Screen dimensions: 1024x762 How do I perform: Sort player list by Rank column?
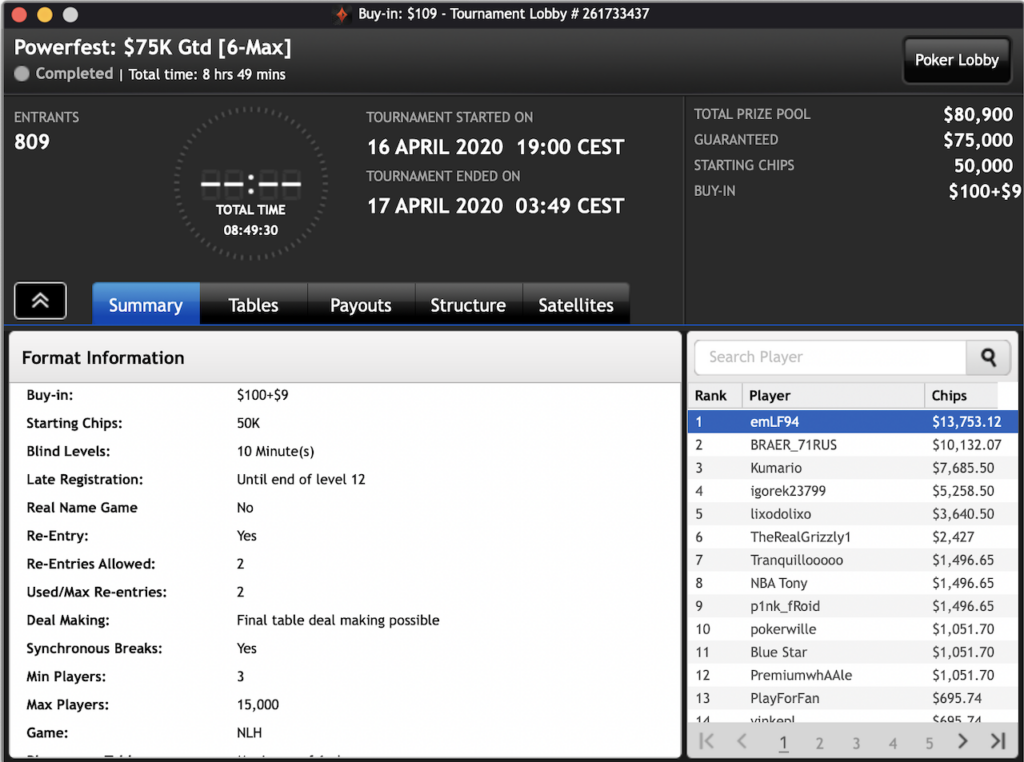[x=715, y=395]
